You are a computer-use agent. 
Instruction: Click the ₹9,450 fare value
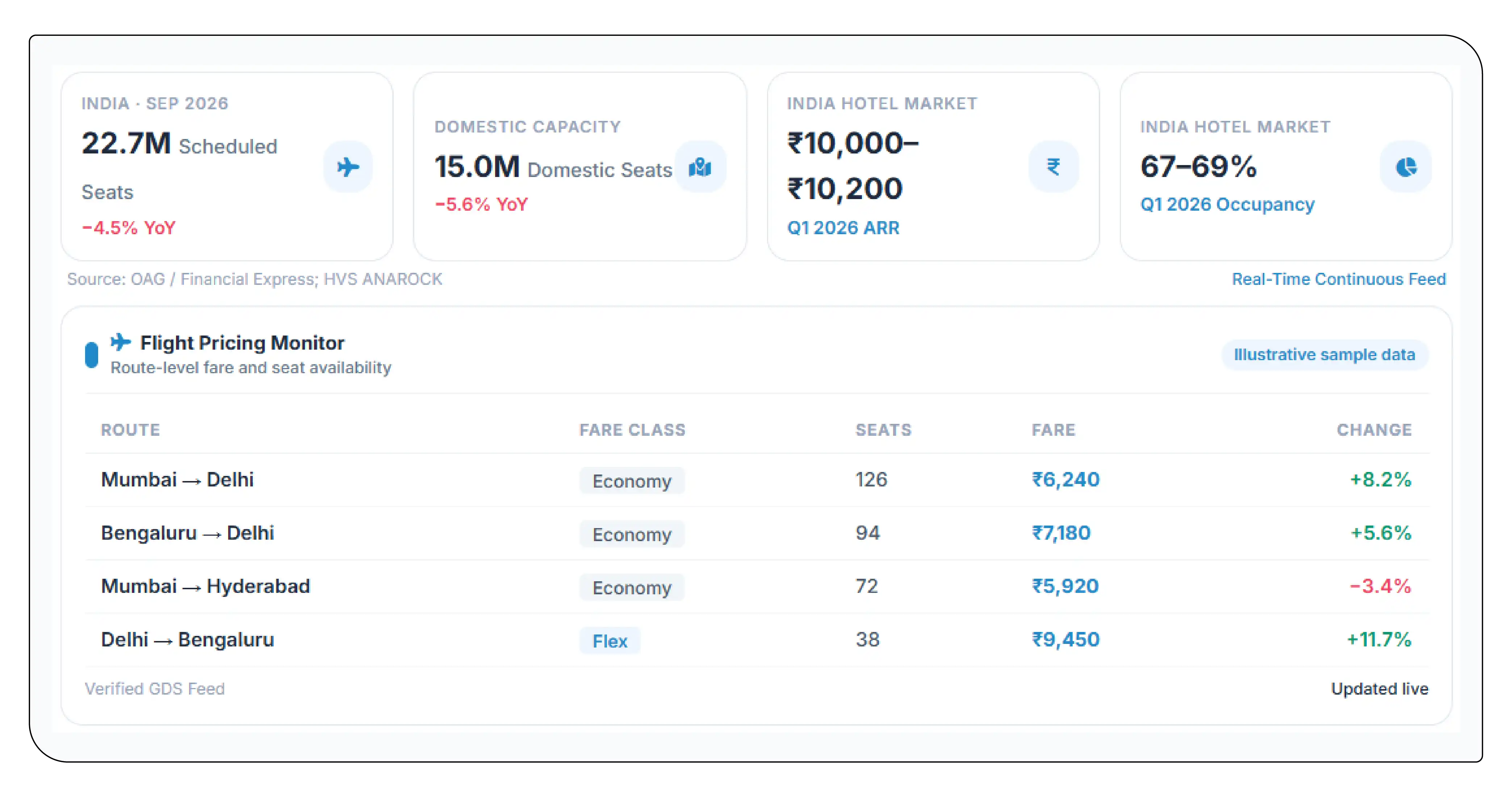(x=1065, y=640)
